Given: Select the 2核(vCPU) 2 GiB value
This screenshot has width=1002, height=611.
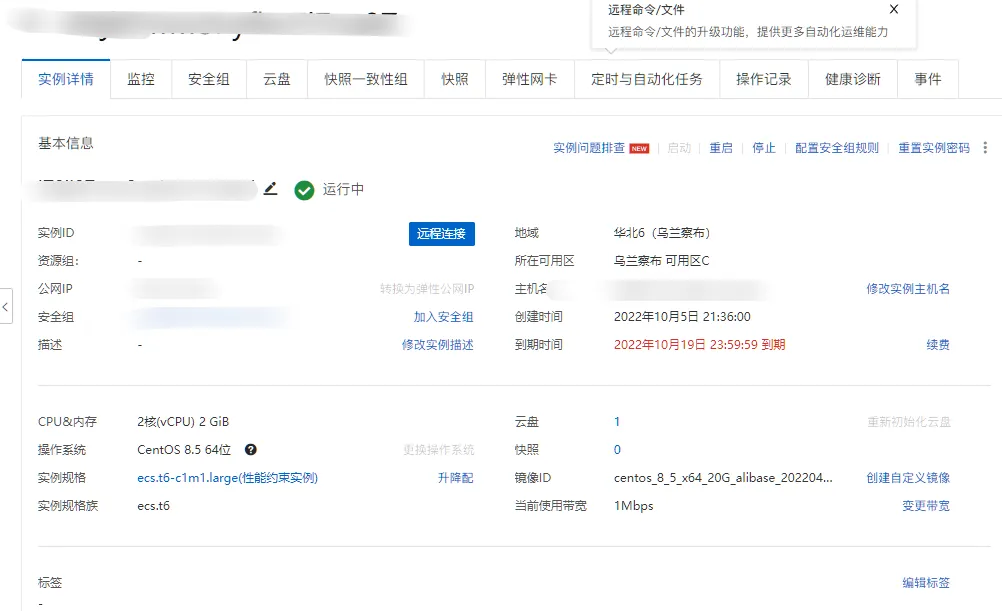Looking at the screenshot, I should tap(183, 421).
